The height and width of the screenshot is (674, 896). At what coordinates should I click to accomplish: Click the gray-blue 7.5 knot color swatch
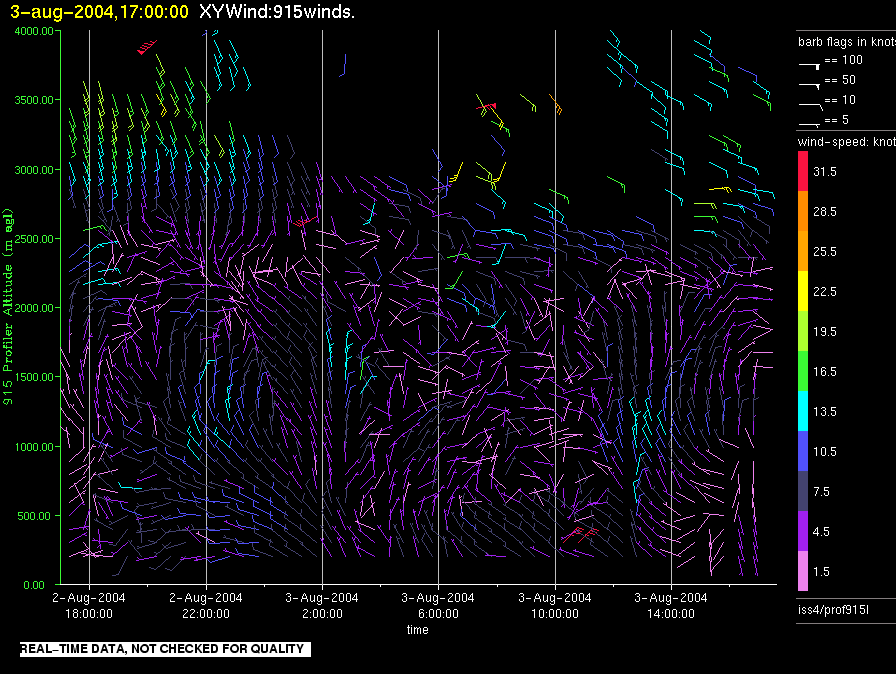coord(803,491)
